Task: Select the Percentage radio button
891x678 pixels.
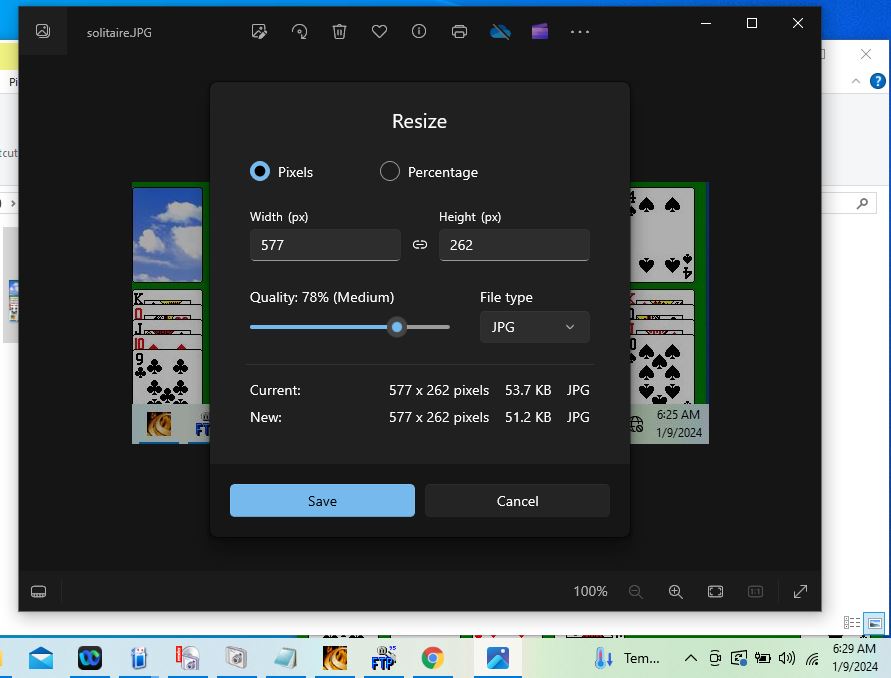Action: pos(389,171)
